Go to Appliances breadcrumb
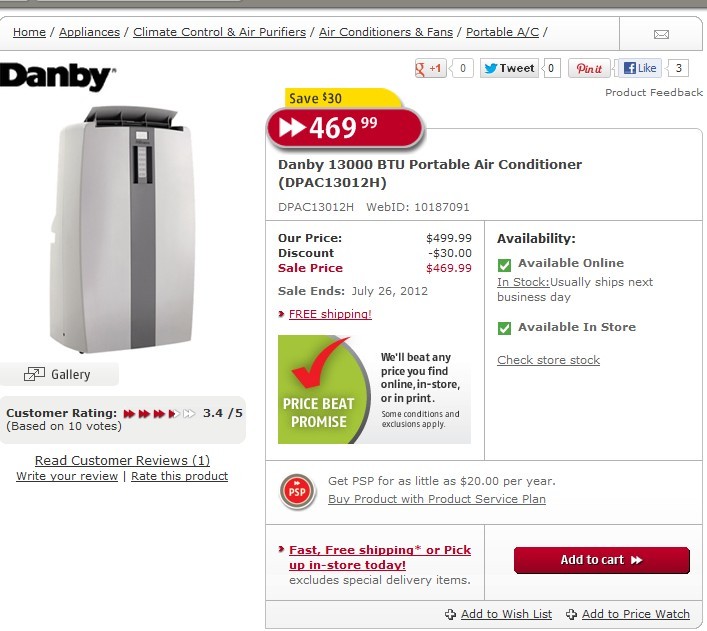Screen dimensions: 707x631 (x=89, y=32)
